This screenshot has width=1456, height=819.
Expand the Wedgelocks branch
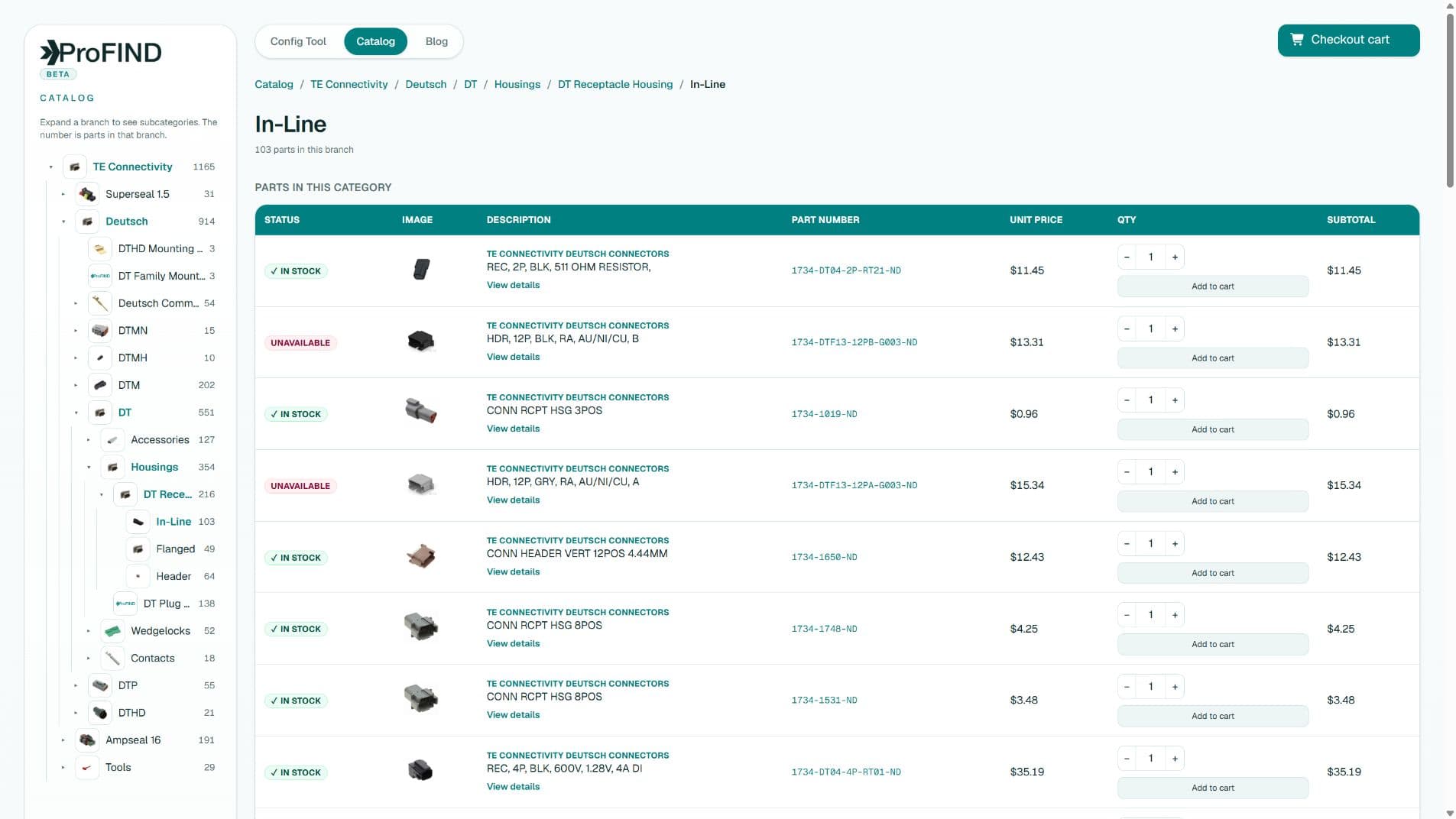coord(89,631)
